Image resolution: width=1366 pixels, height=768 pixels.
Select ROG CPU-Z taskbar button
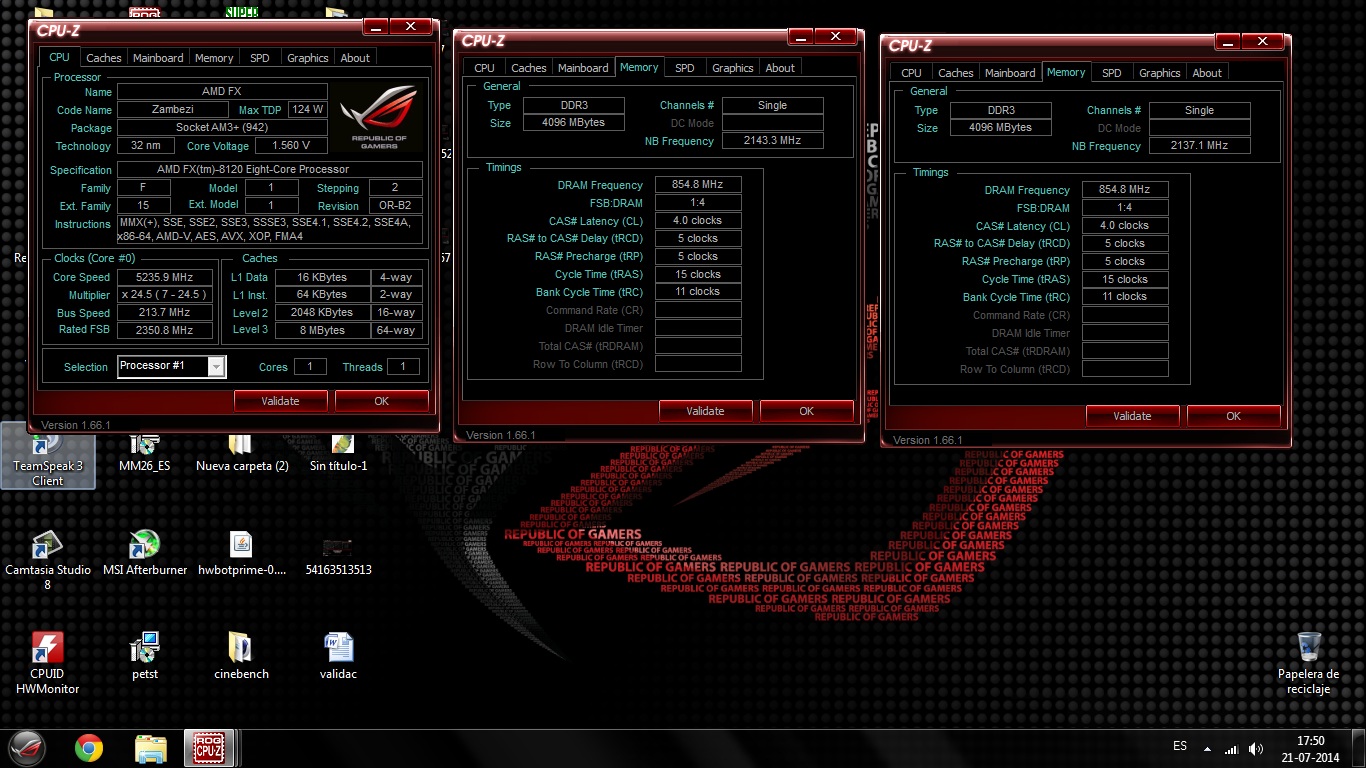(209, 748)
